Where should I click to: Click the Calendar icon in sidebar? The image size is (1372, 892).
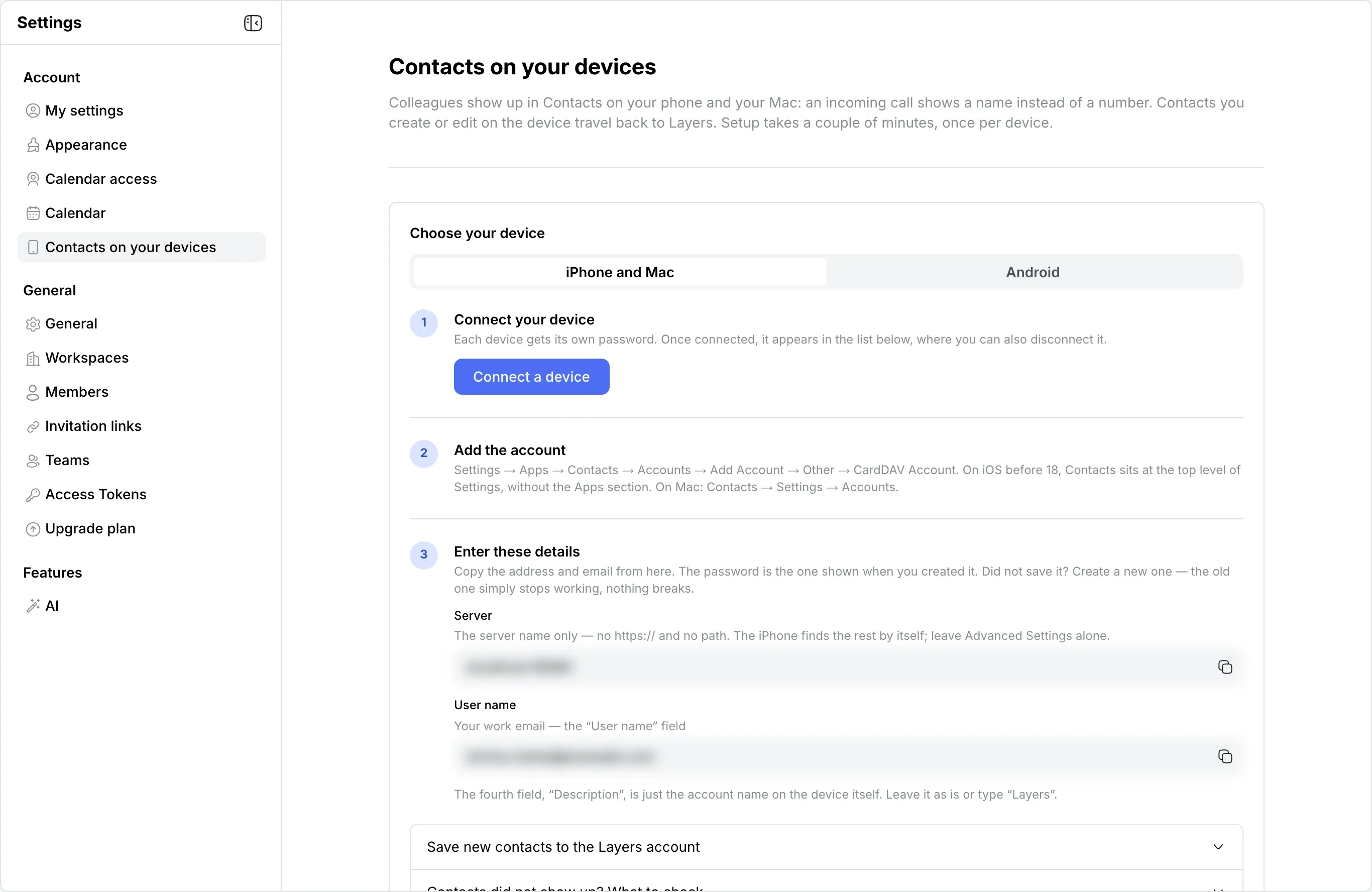coord(33,213)
